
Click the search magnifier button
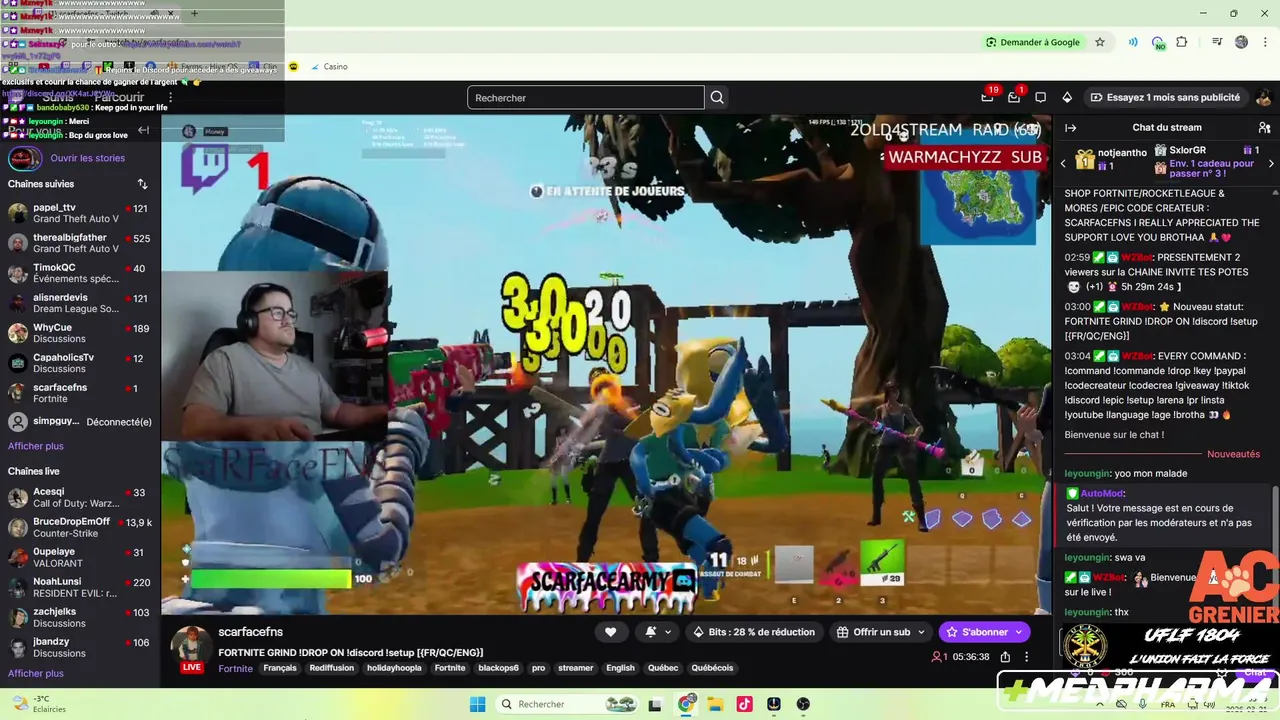point(717,97)
